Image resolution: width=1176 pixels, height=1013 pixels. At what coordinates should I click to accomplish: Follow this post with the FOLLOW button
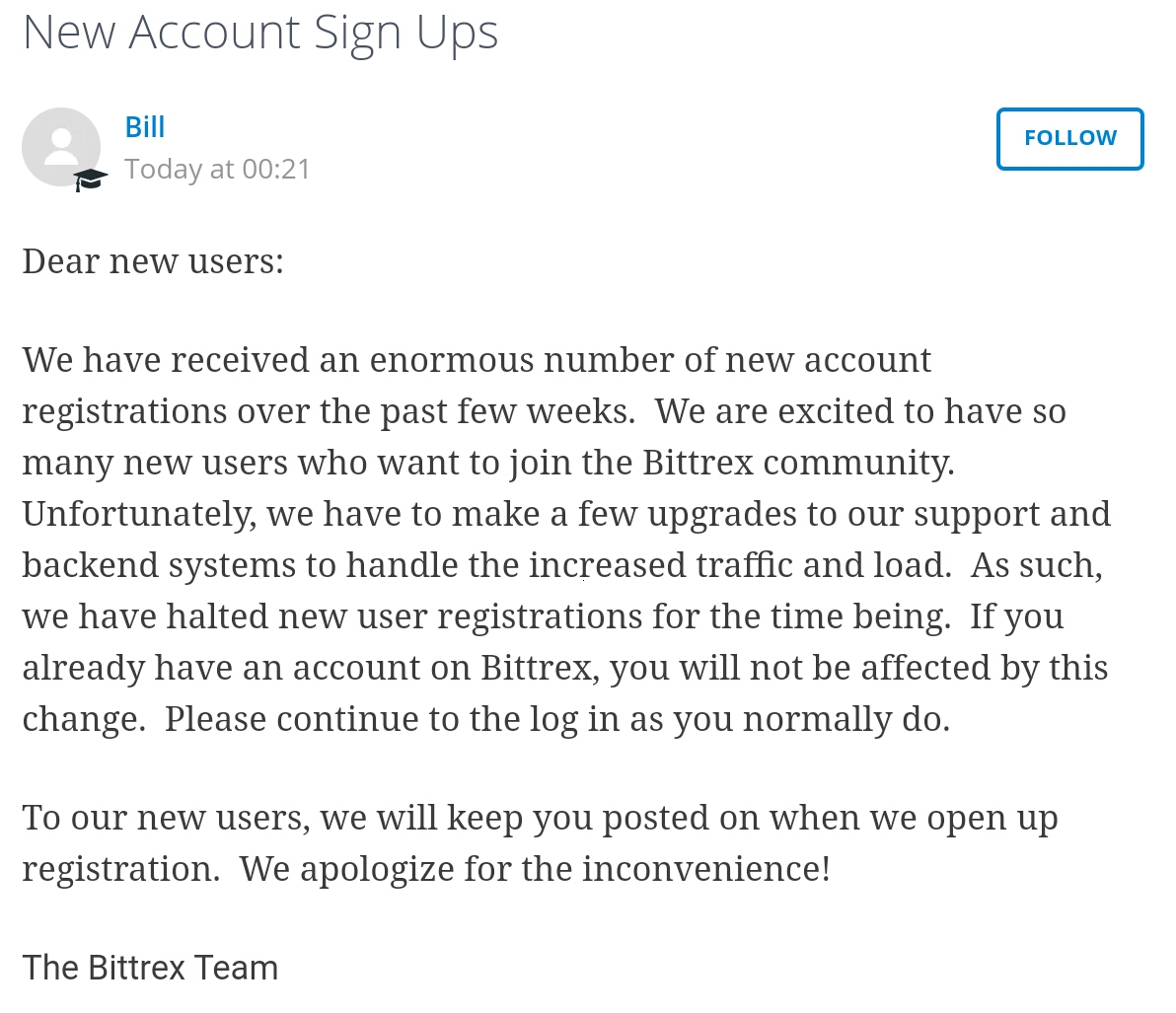coord(1069,139)
